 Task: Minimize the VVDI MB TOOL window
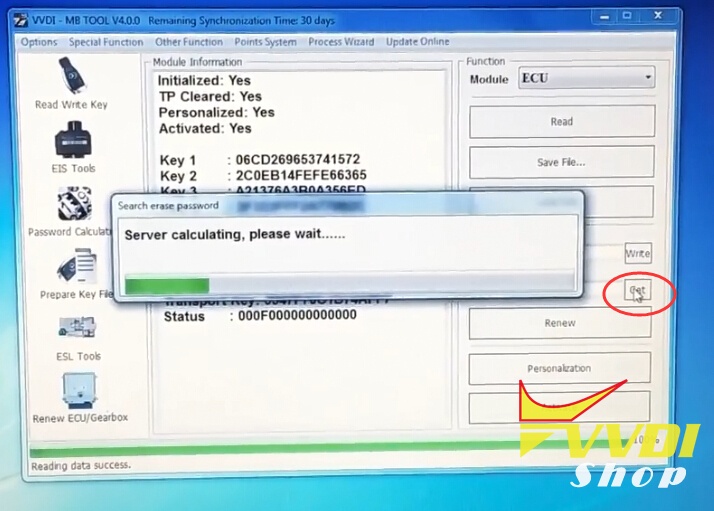coord(604,17)
